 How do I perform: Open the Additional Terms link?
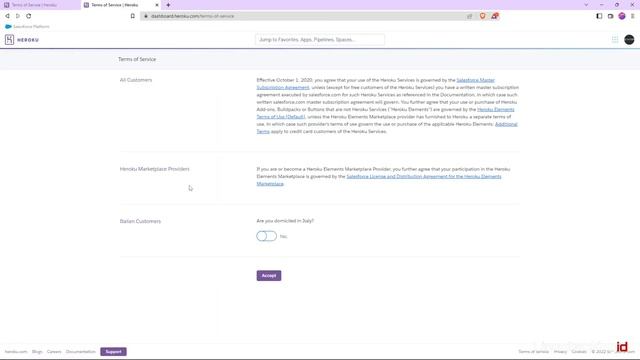click(387, 128)
